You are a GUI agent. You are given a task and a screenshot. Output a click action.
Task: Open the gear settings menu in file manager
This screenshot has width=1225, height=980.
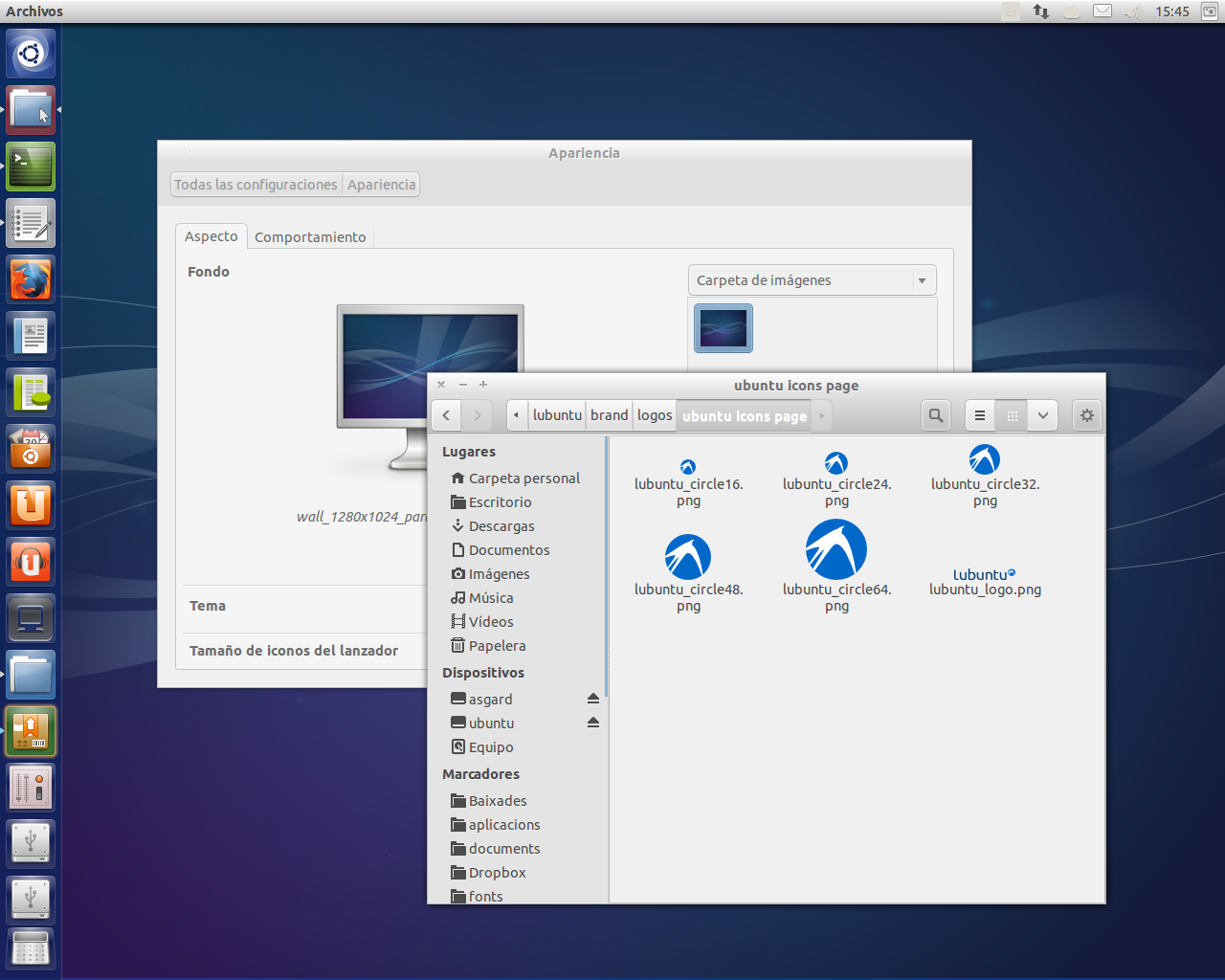point(1087,415)
